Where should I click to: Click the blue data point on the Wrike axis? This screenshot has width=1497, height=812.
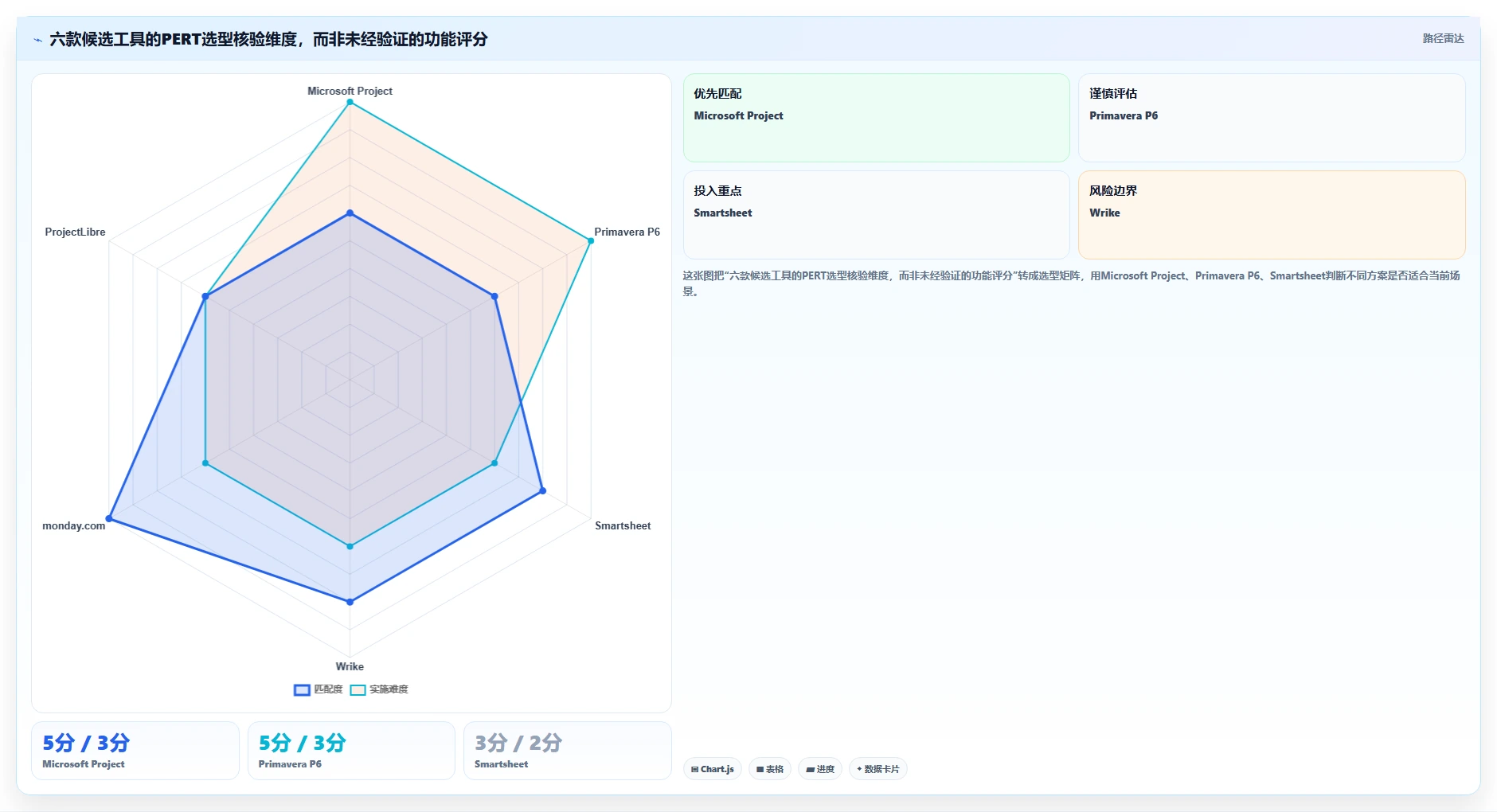350,602
